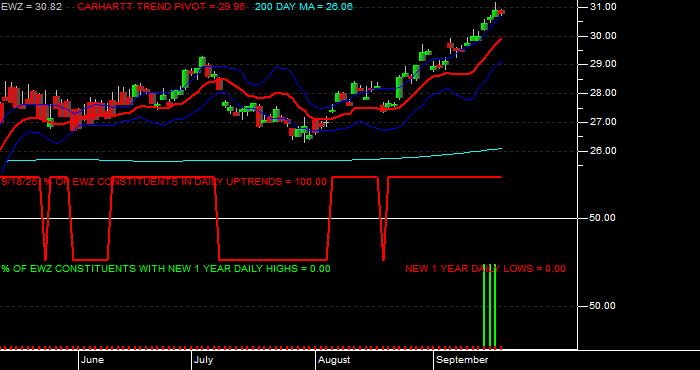
Task: Click the August label on time axis
Action: click(x=334, y=360)
